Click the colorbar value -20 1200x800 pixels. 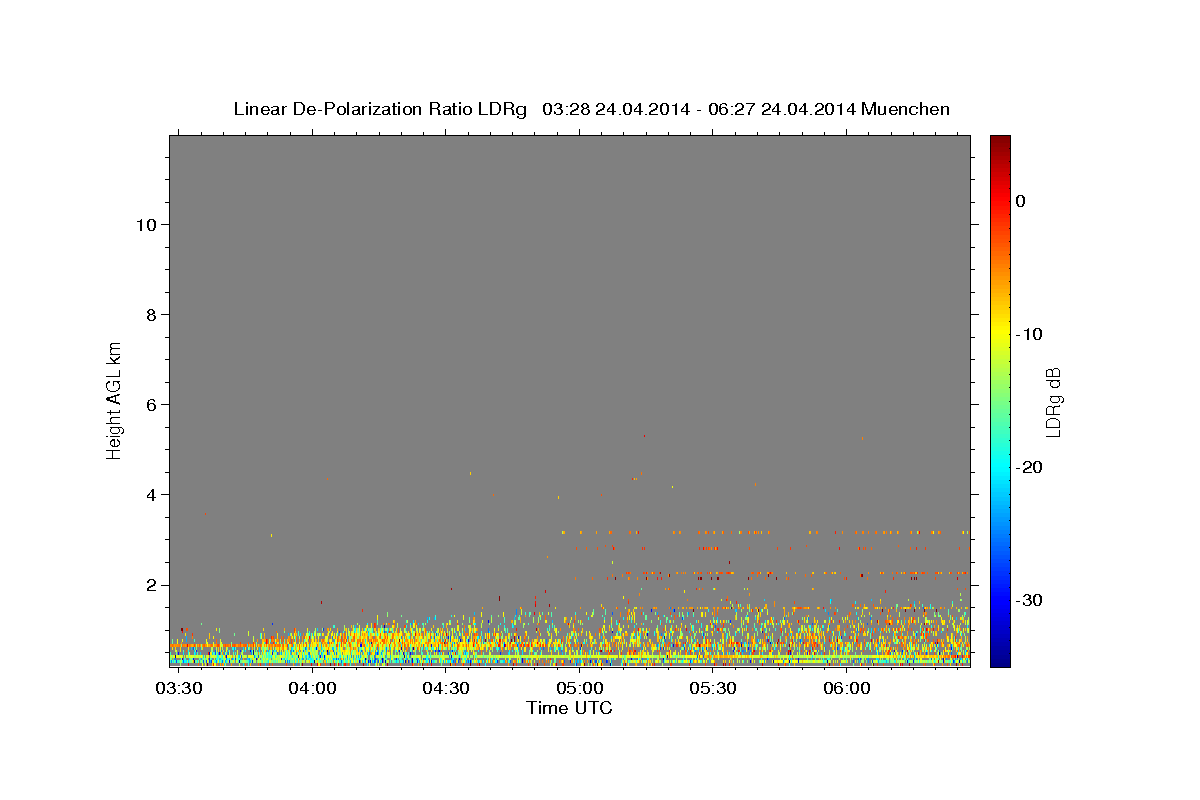click(x=1029, y=467)
